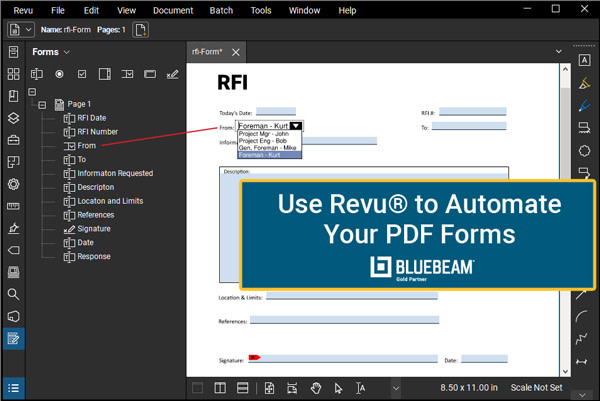Open the Layers panel icon
Image resolution: width=600 pixels, height=401 pixels.
coord(13,118)
